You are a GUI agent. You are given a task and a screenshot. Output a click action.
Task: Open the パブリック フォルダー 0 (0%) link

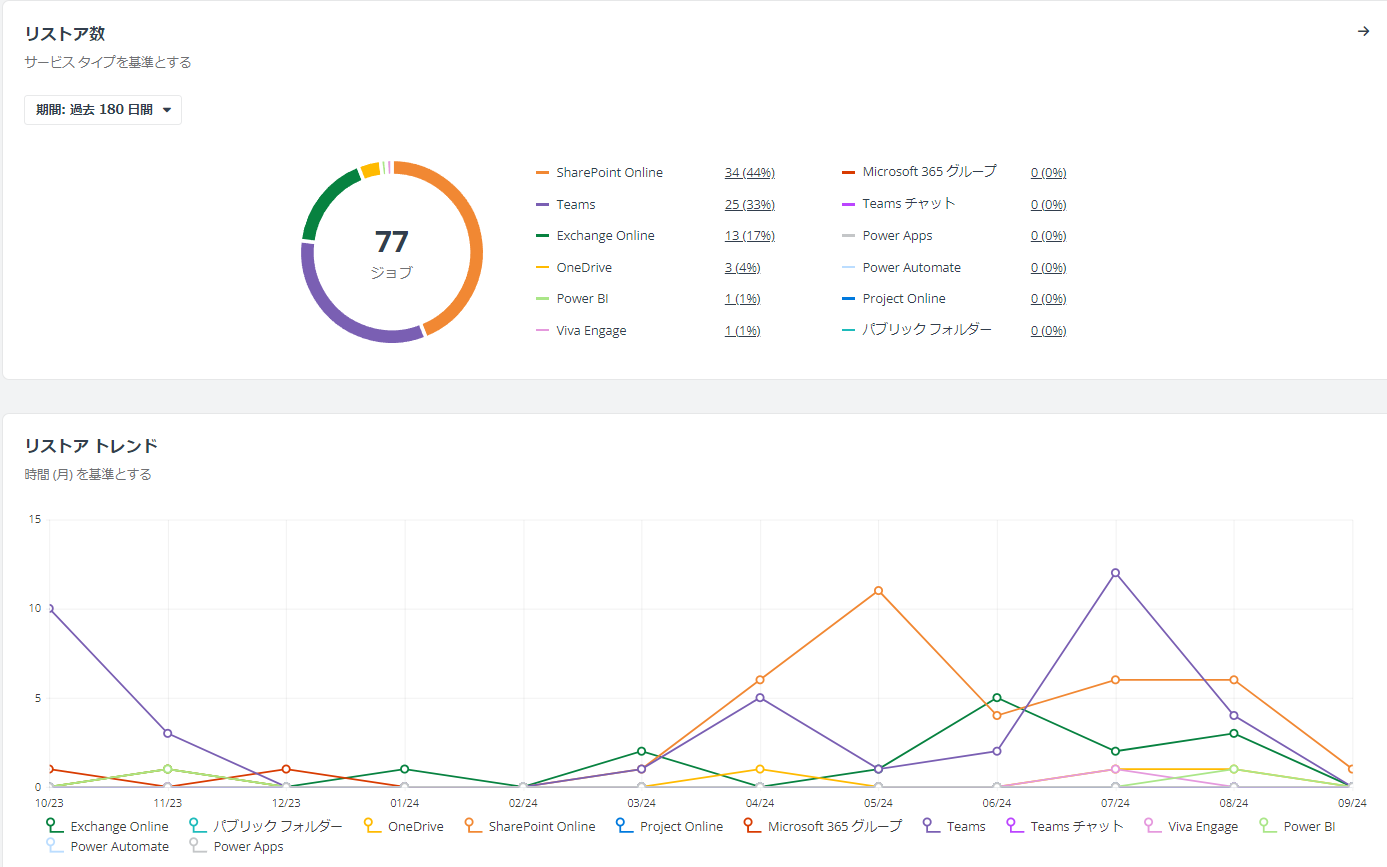pyautogui.click(x=1049, y=330)
